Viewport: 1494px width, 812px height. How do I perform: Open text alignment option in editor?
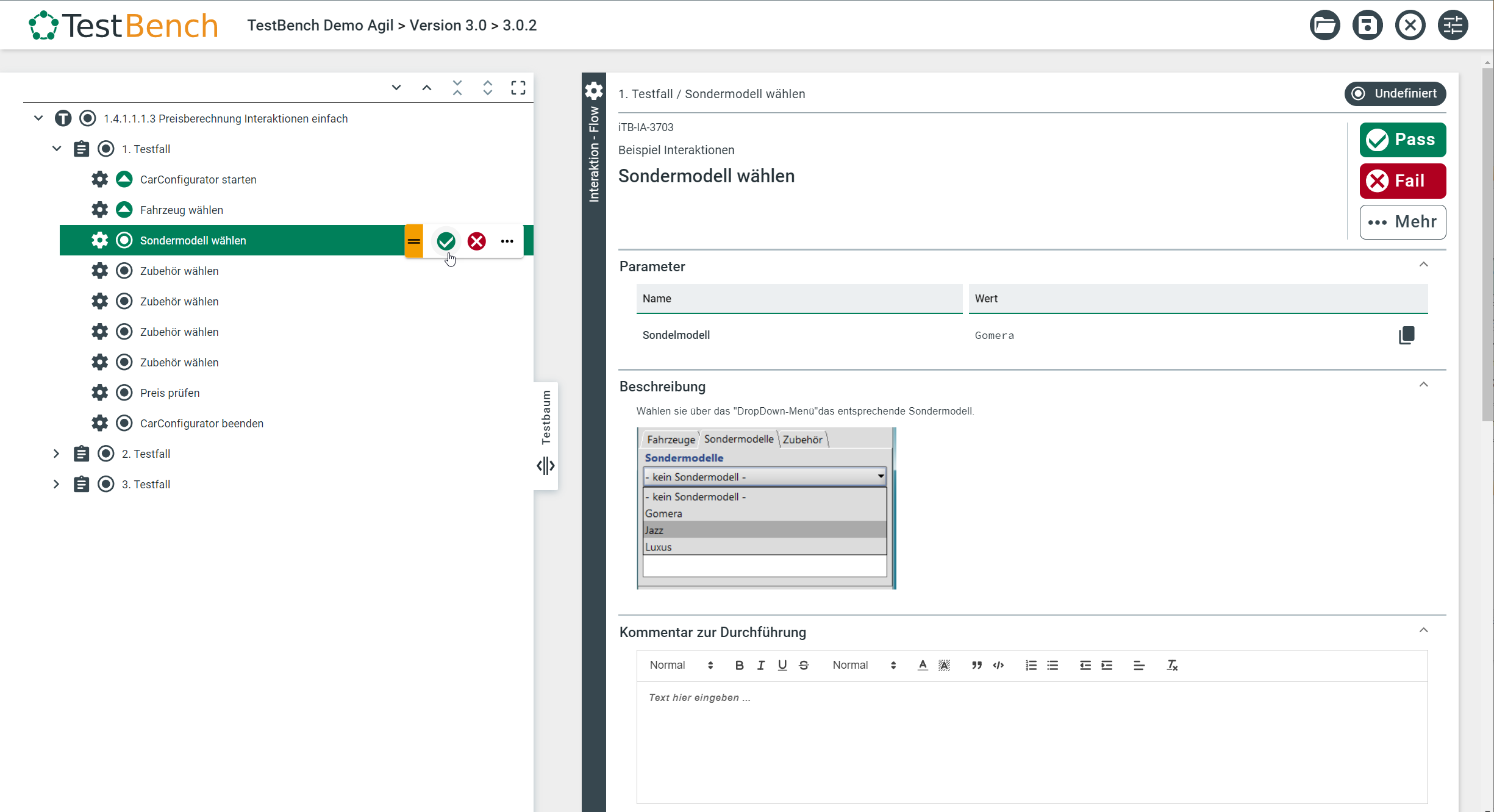coord(1139,665)
